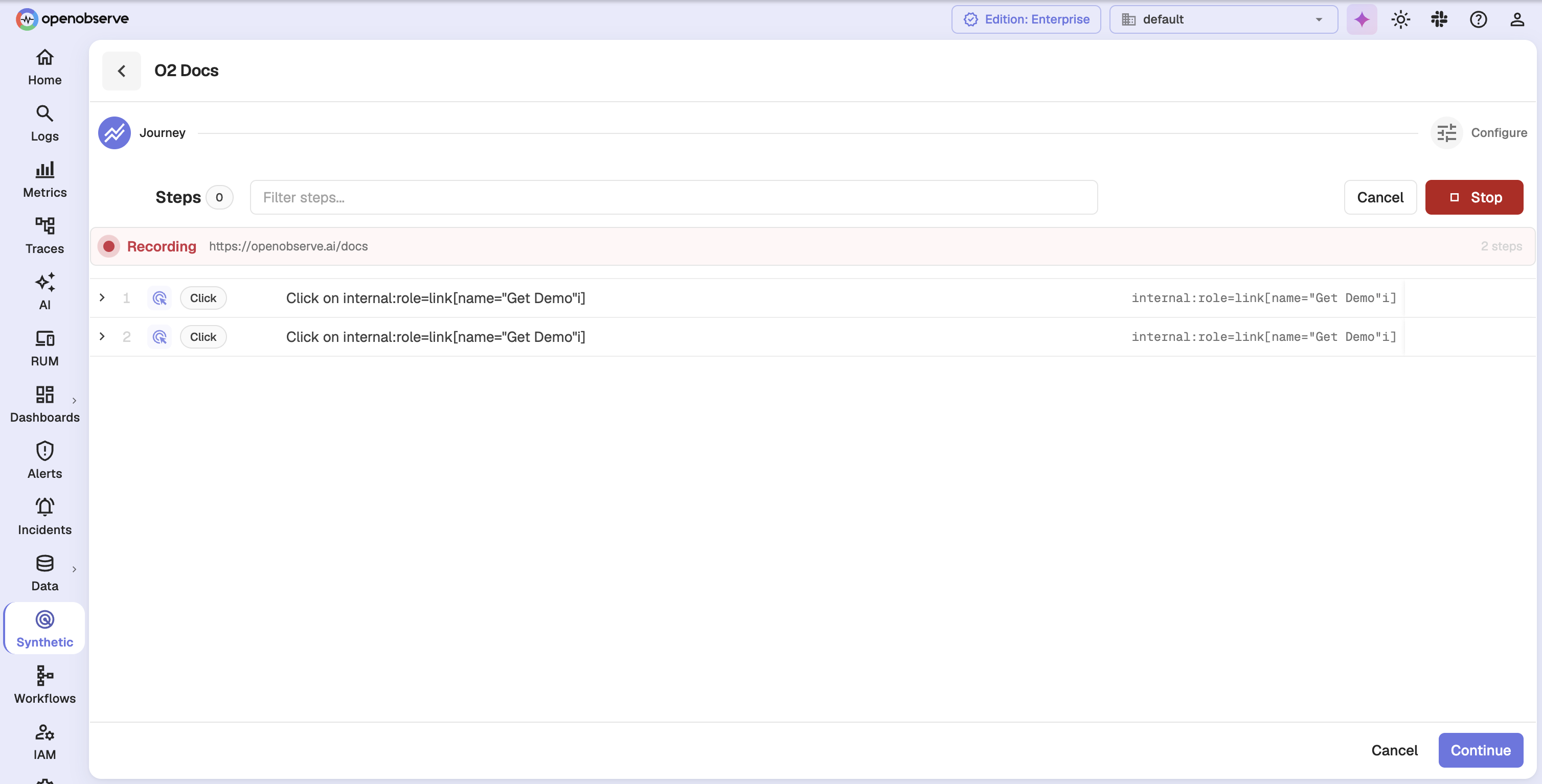Expand the Data submenu arrow
Viewport: 1542px width, 784px height.
tap(74, 570)
